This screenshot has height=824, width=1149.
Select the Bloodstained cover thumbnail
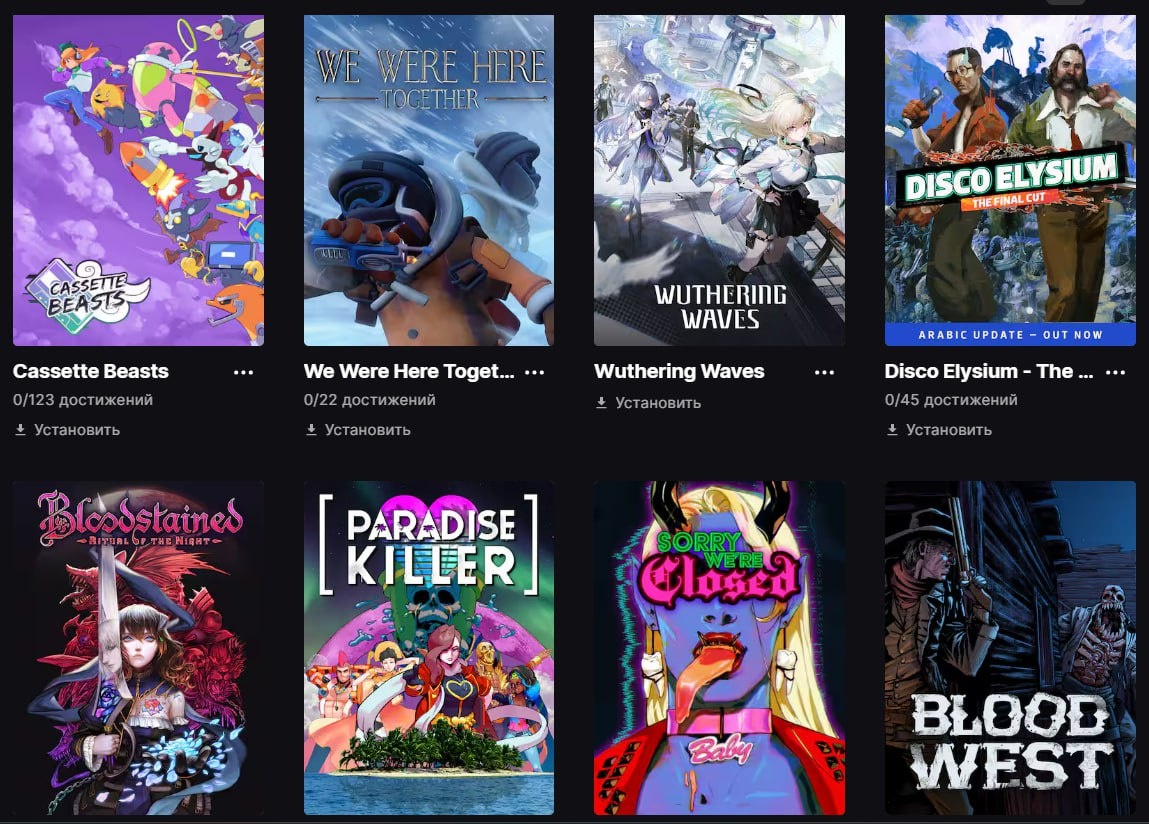(138, 648)
